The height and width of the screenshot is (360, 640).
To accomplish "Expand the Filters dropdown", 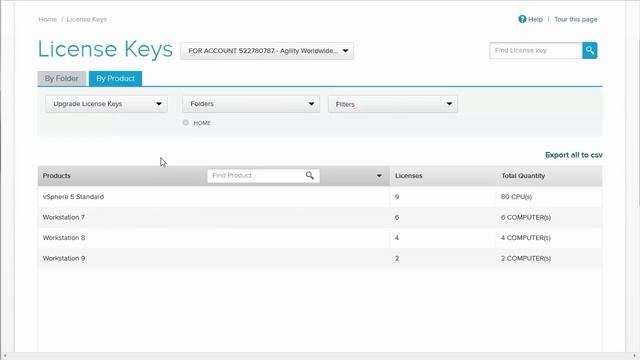I will pyautogui.click(x=393, y=104).
